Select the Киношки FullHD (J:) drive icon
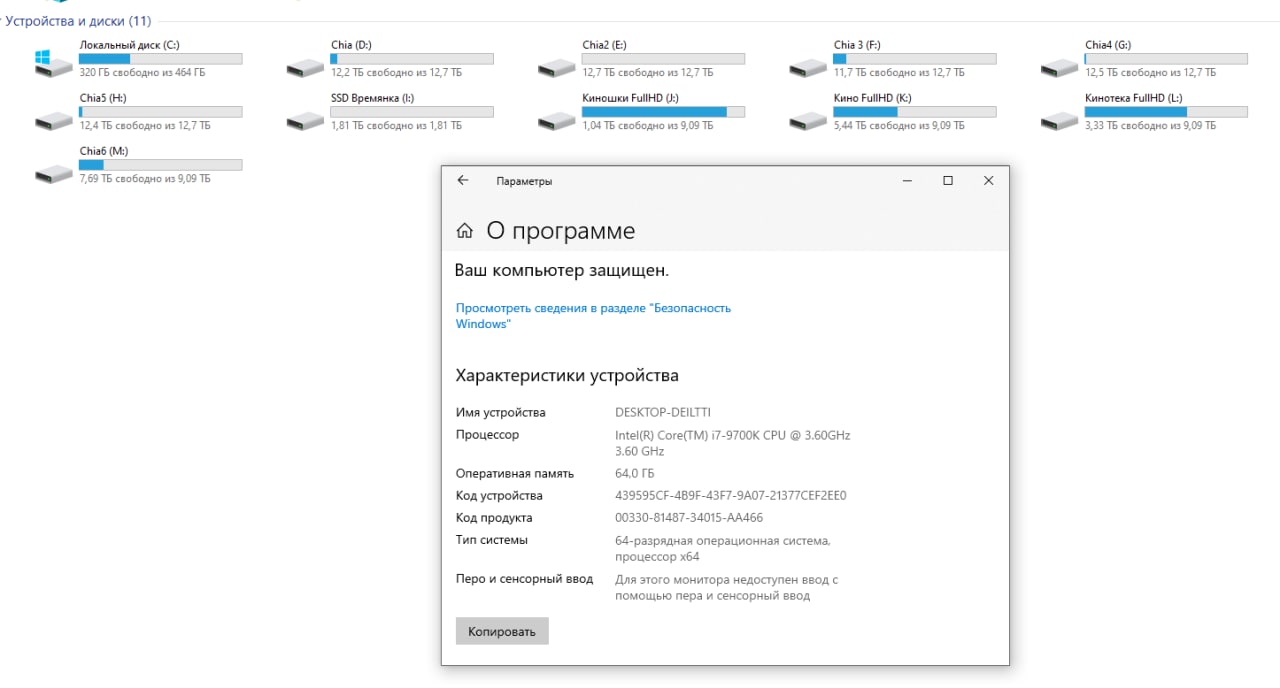The image size is (1280, 688). (557, 121)
